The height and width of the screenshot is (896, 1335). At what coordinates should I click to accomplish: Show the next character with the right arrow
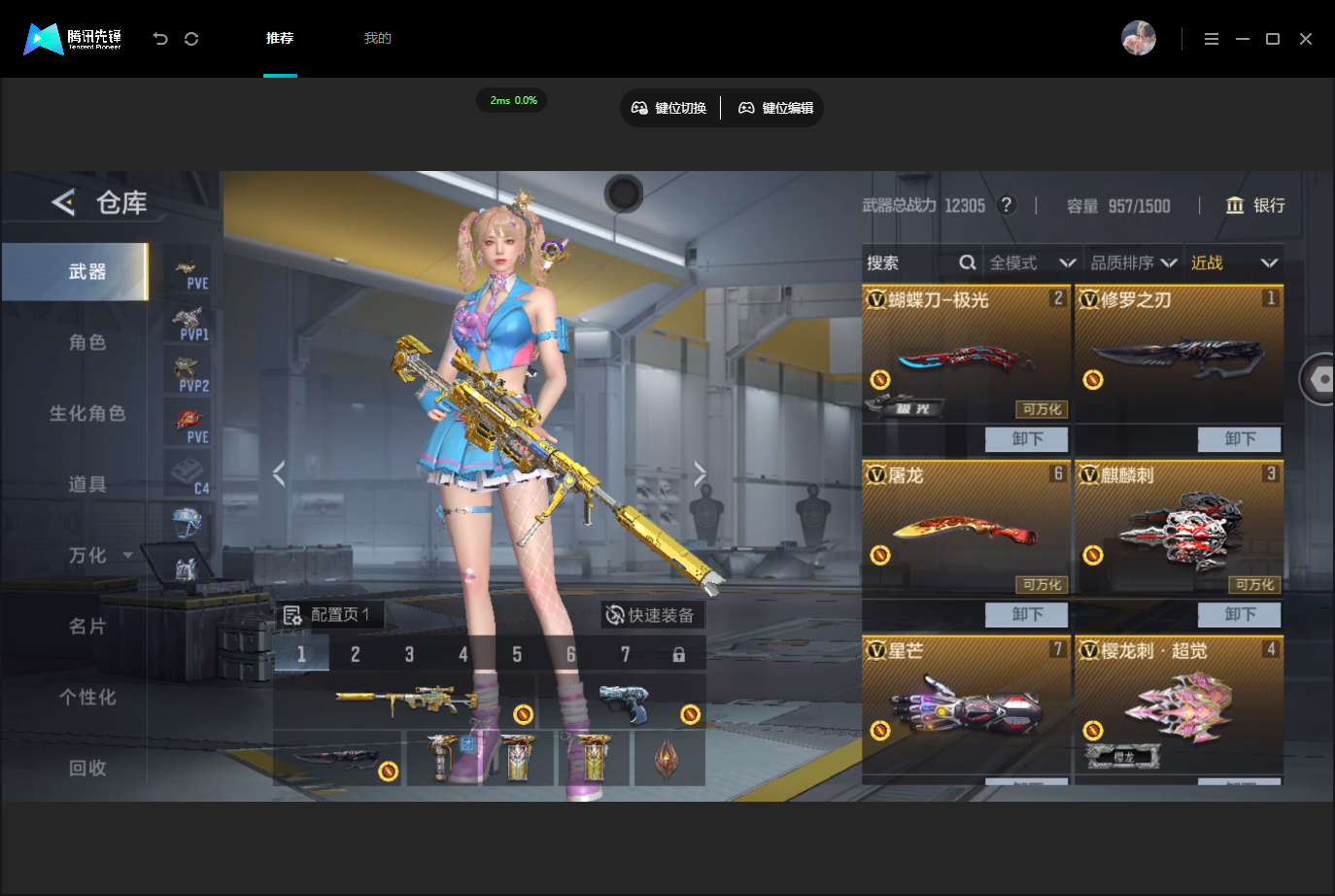(x=701, y=473)
